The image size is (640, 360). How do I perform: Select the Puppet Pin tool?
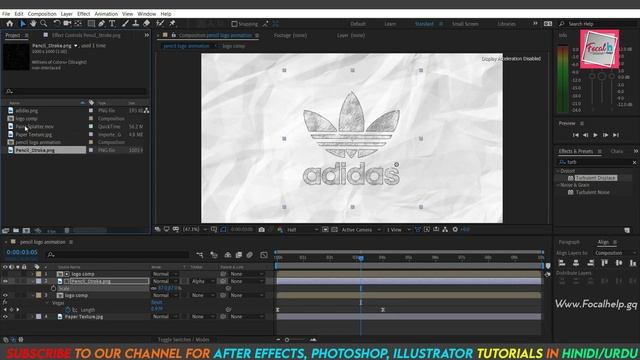click(172, 24)
